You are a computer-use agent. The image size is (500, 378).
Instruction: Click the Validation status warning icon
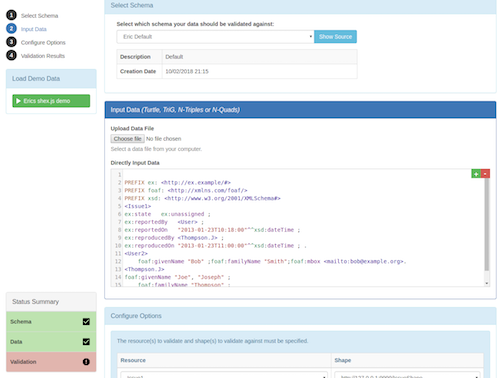(x=86, y=362)
